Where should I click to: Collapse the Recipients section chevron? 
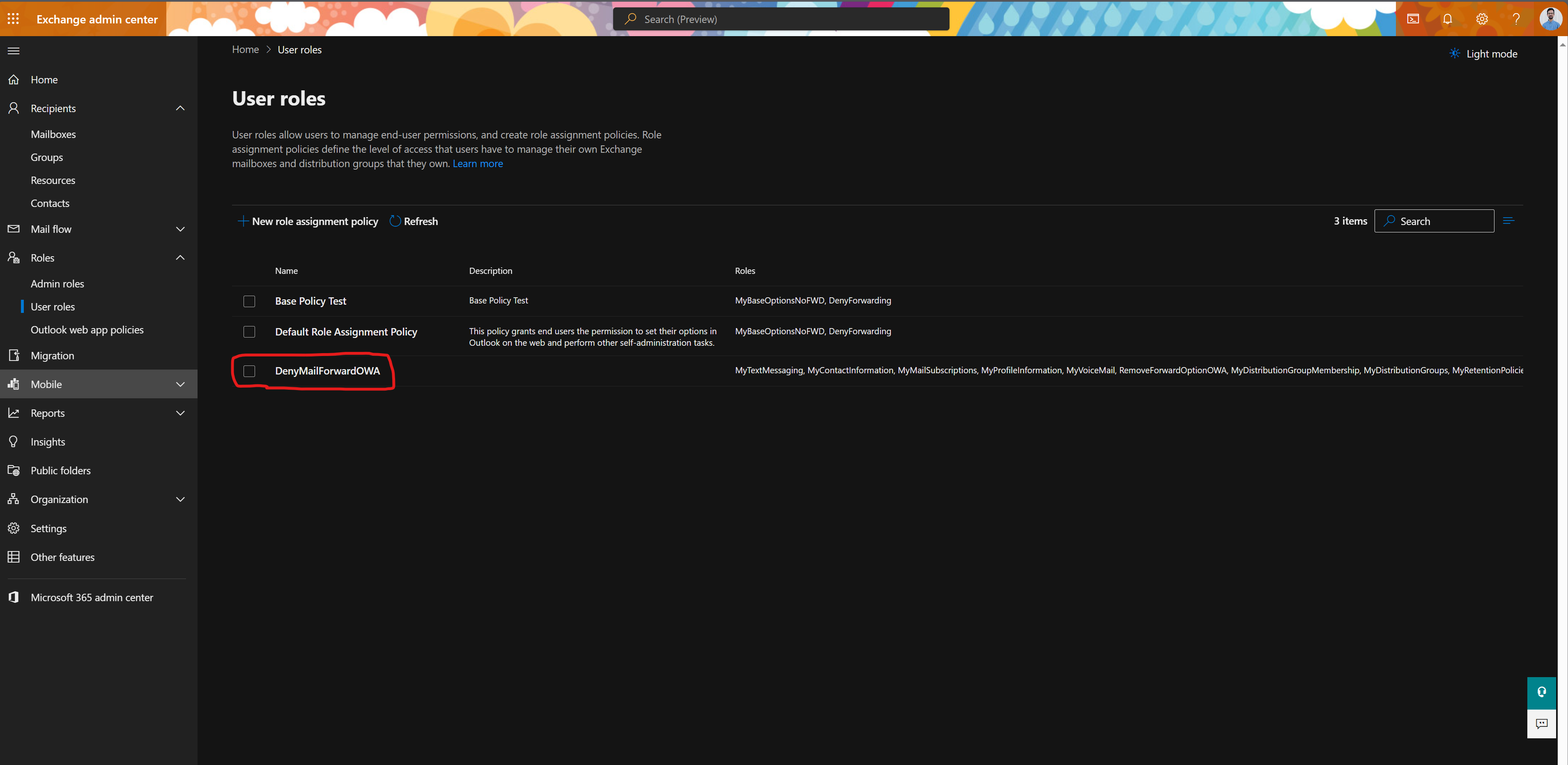[180, 108]
